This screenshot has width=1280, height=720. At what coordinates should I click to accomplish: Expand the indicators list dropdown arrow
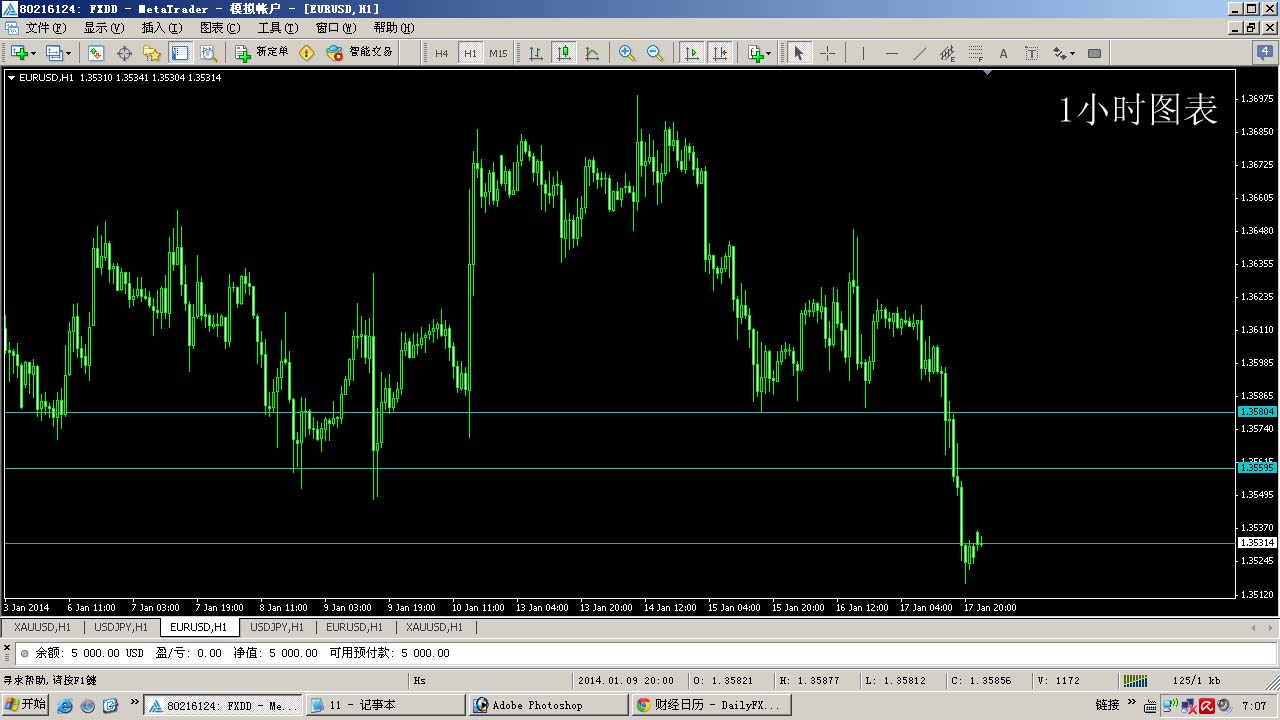coord(769,53)
